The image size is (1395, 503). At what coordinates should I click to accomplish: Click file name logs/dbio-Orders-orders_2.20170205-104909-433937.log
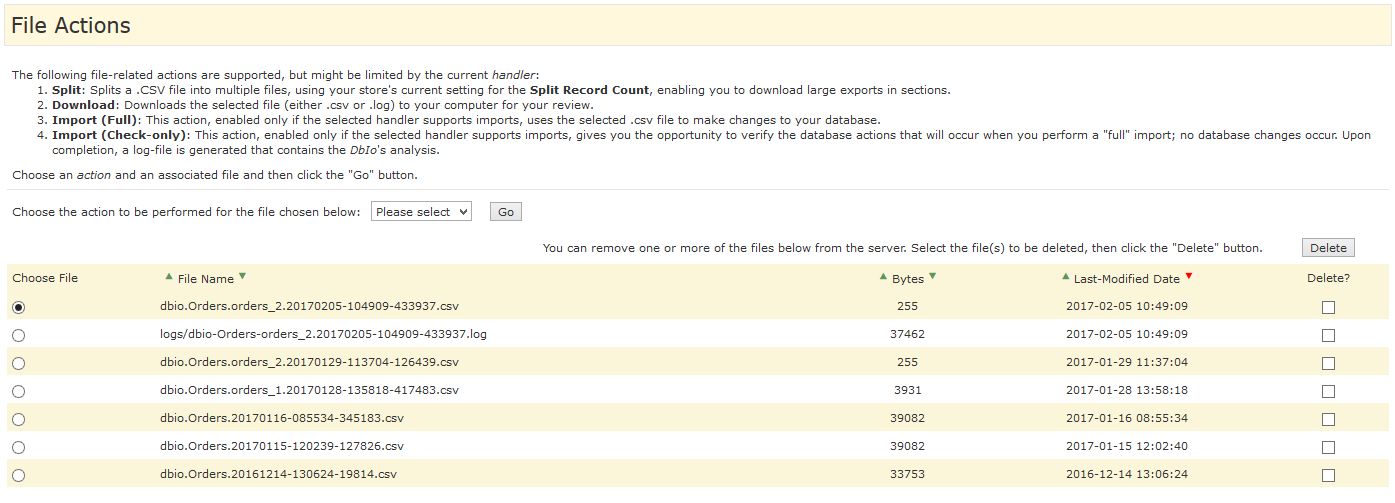(x=323, y=334)
